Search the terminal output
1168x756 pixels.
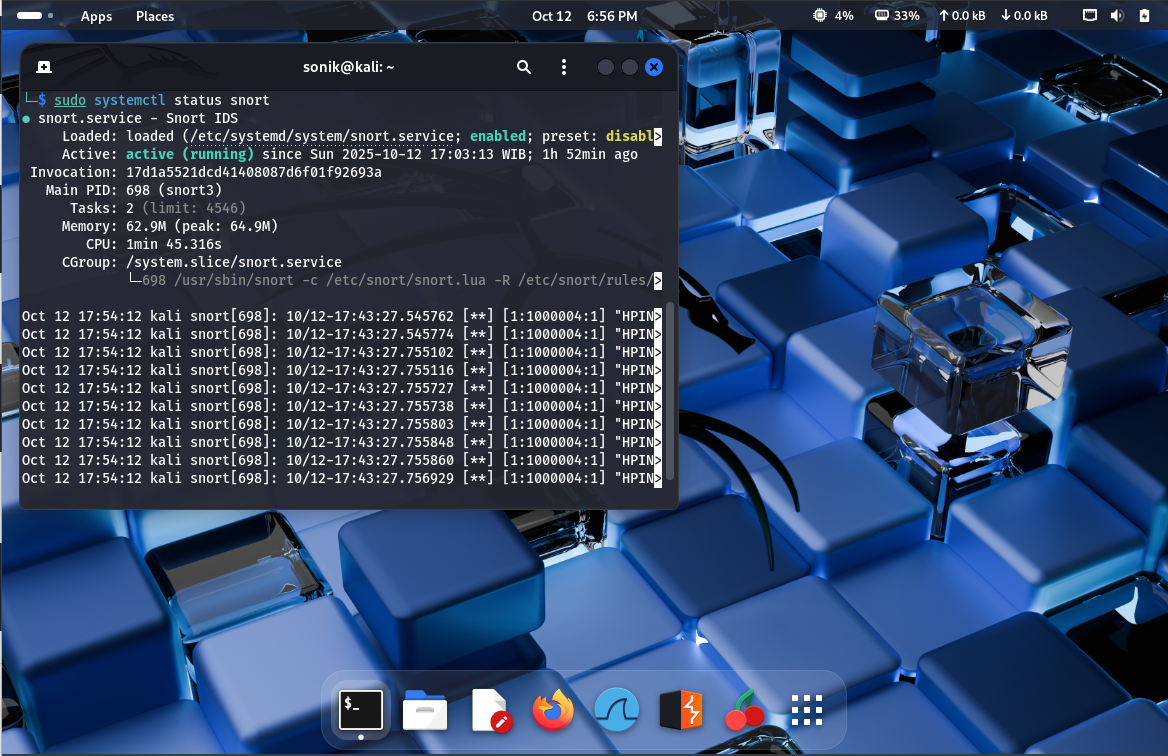coord(524,67)
